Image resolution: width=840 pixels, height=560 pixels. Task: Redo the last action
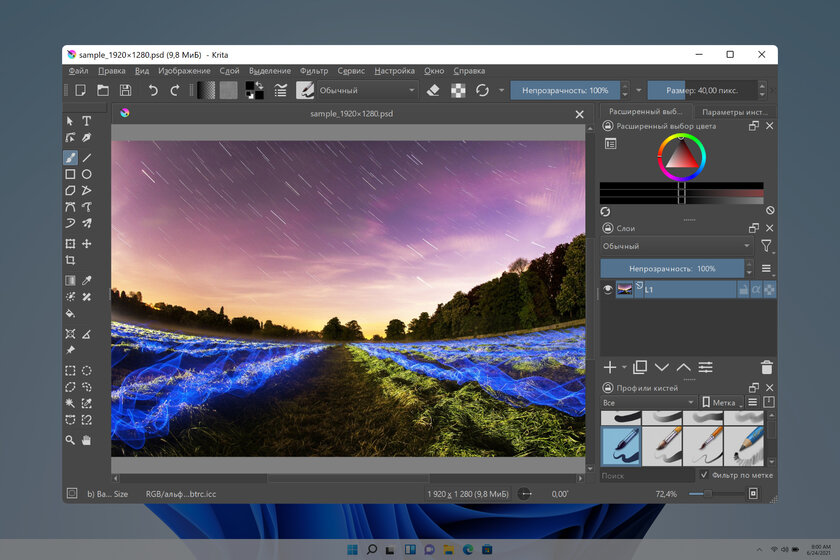(x=175, y=91)
